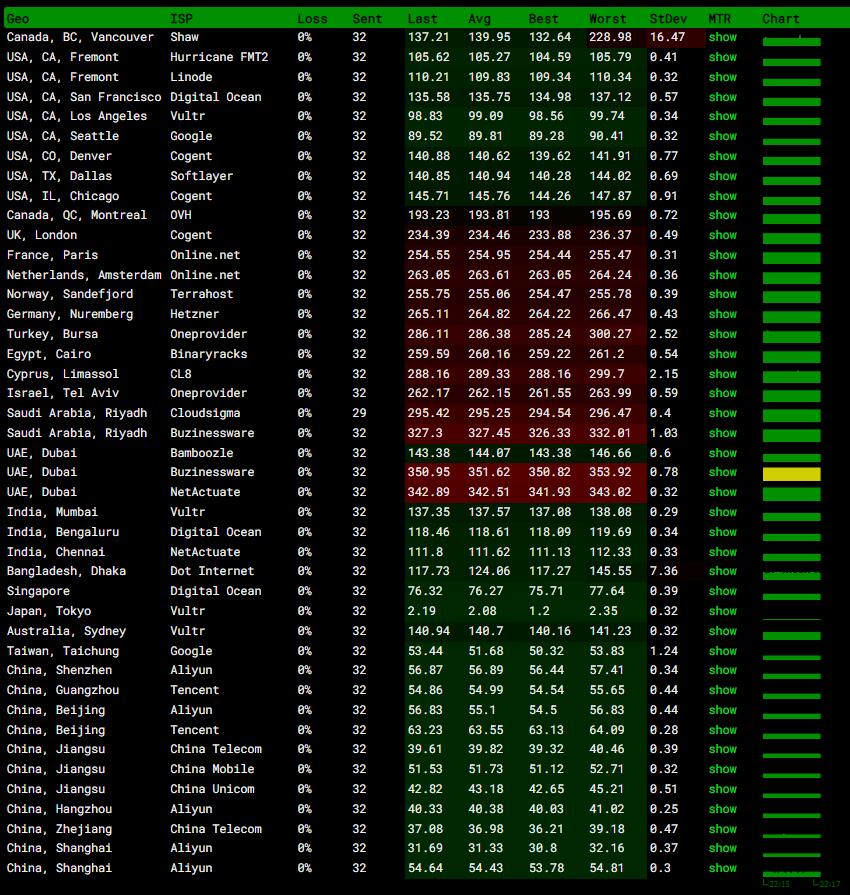Show MTR for Dubai Buzinessware
The width and height of the screenshot is (850, 895).
tap(722, 472)
